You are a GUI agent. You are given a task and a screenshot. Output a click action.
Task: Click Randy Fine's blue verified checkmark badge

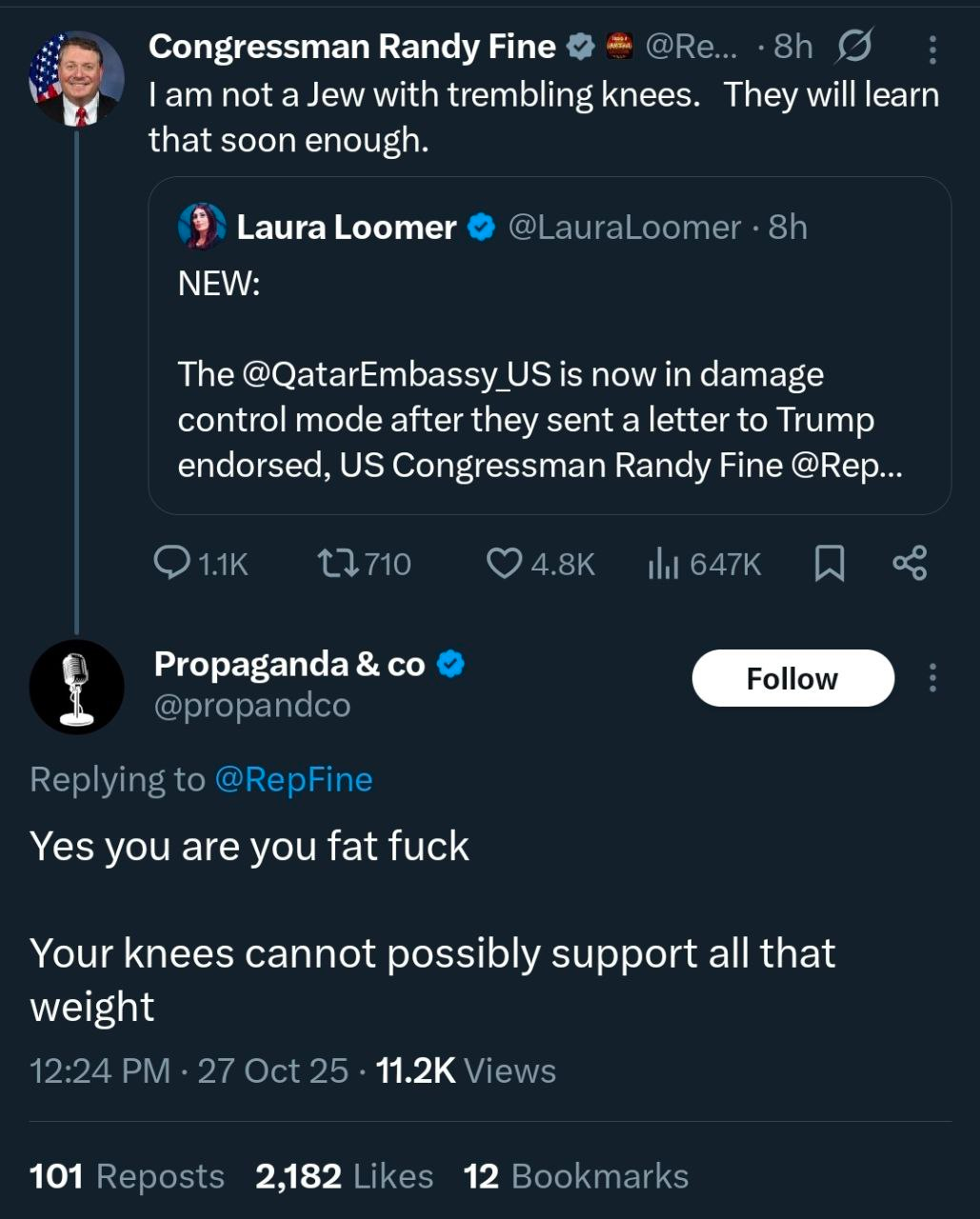pyautogui.click(x=580, y=46)
